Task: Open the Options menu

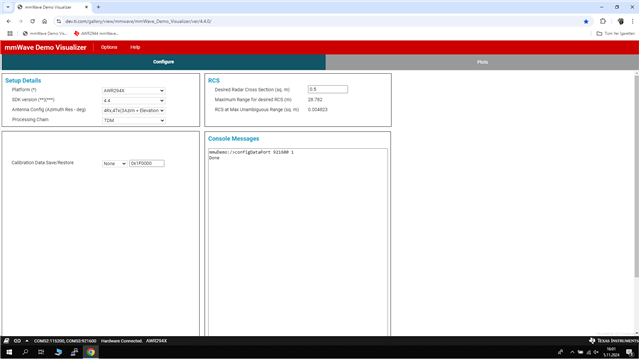Action: (109, 47)
